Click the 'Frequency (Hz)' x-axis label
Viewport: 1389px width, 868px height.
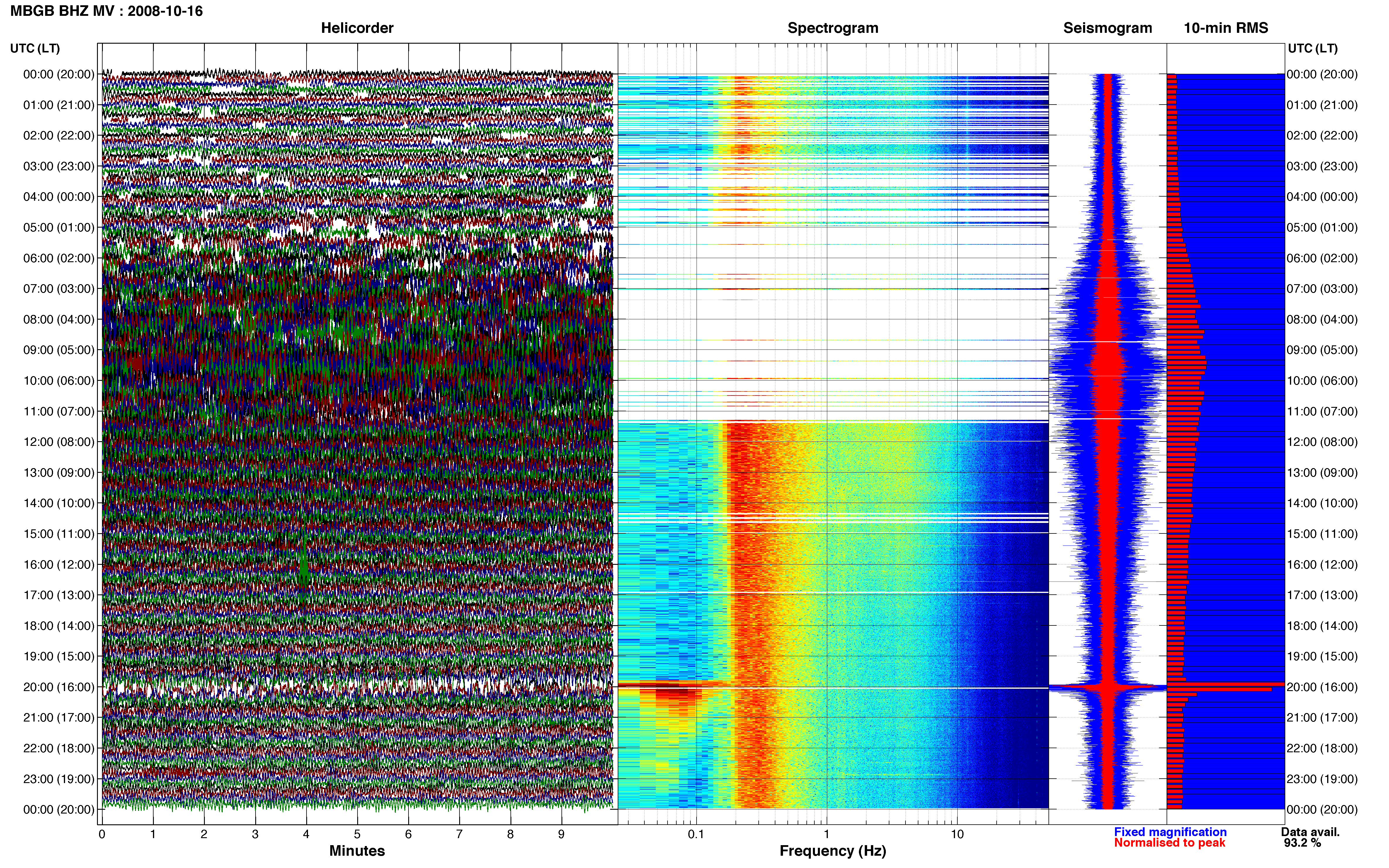[x=833, y=851]
